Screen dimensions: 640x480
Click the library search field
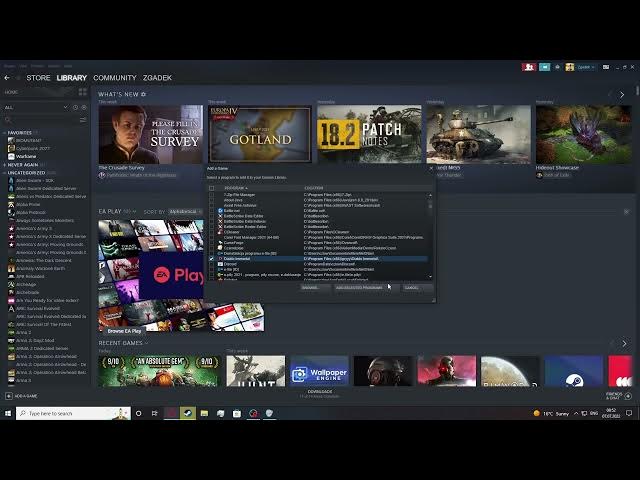pos(41,120)
